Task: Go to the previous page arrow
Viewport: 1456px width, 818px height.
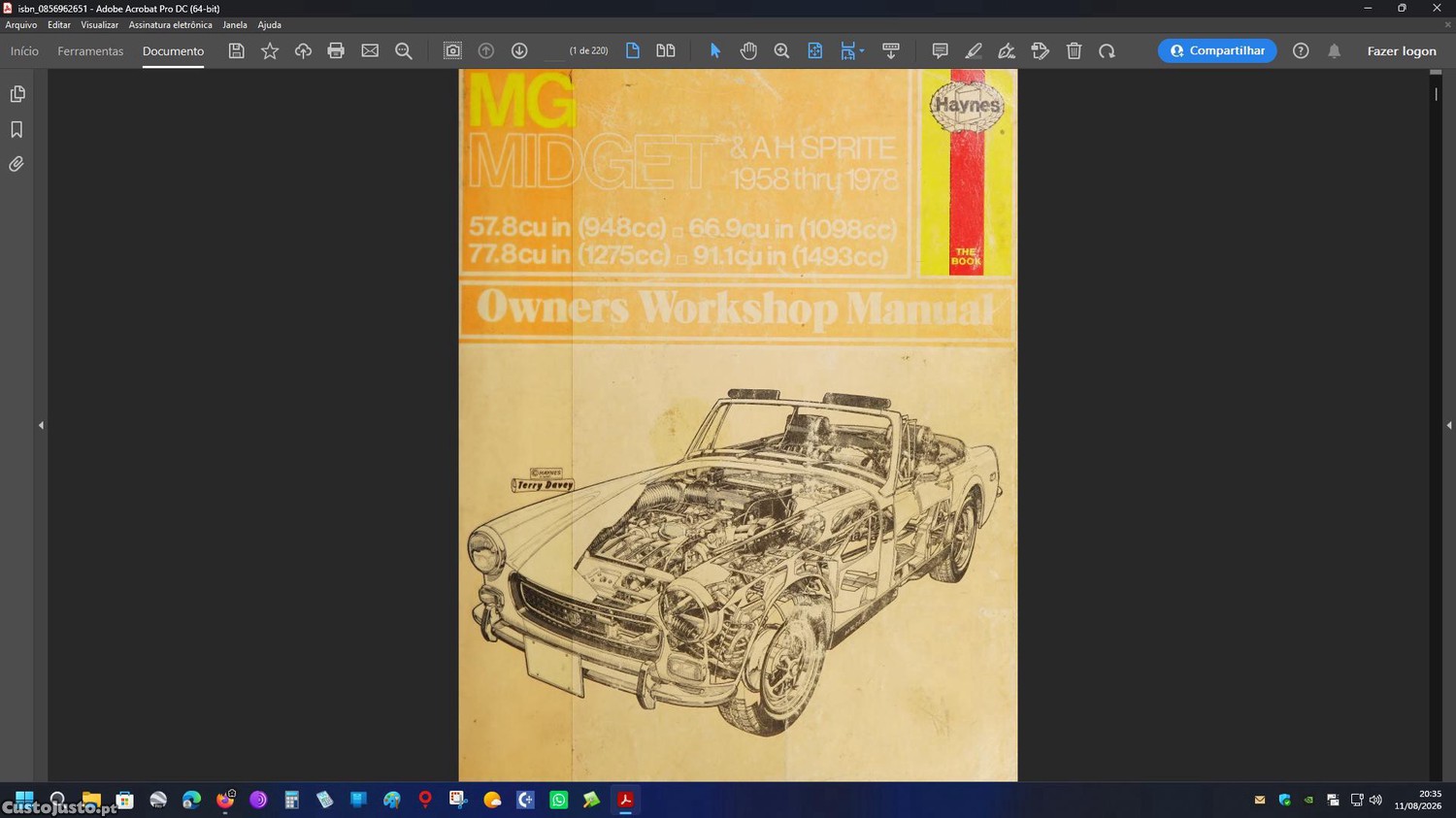Action: point(486,50)
